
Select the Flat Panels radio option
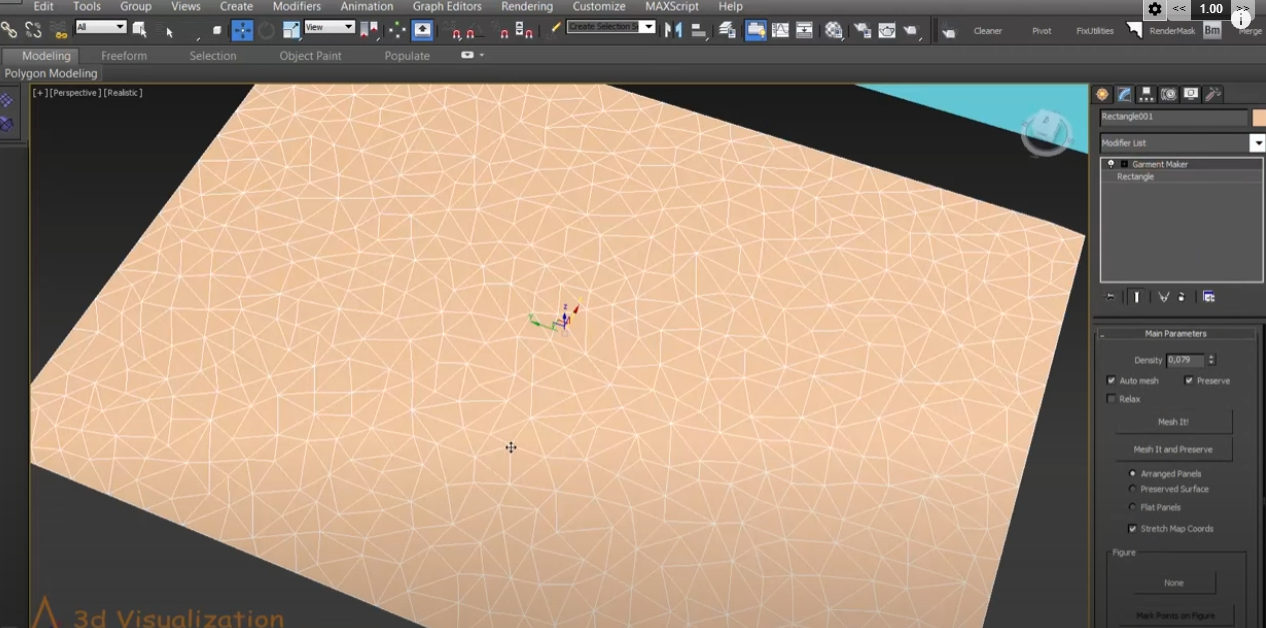pos(1132,507)
